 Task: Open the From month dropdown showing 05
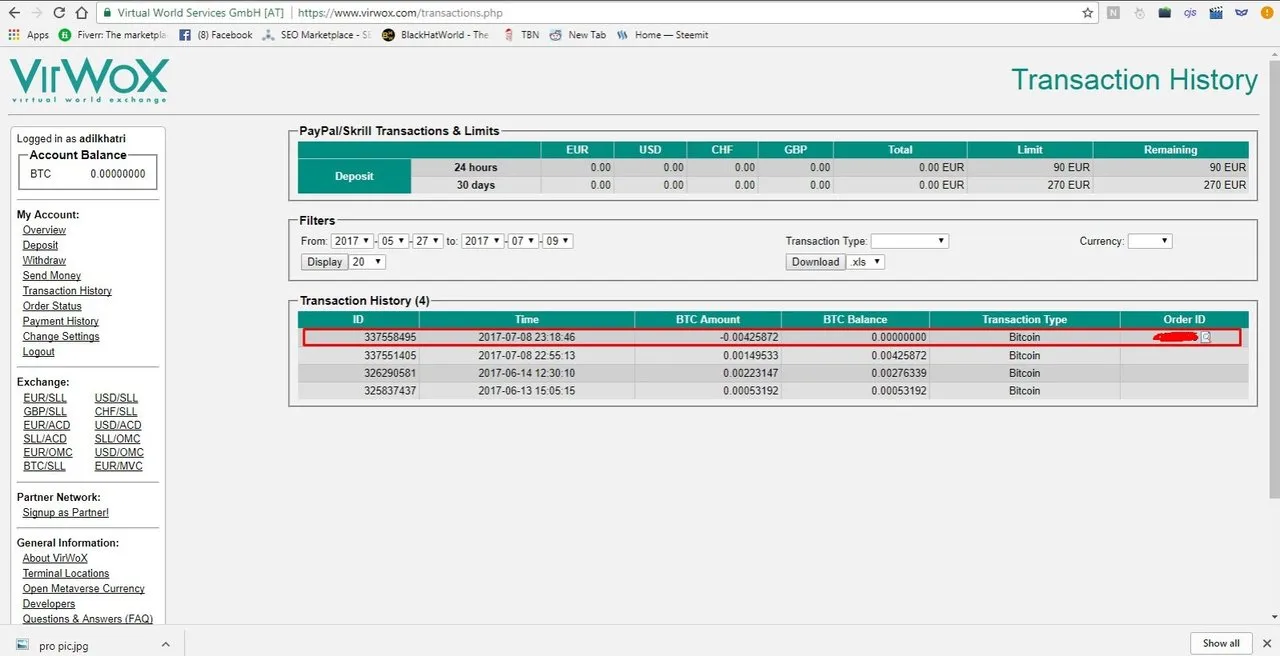click(393, 241)
